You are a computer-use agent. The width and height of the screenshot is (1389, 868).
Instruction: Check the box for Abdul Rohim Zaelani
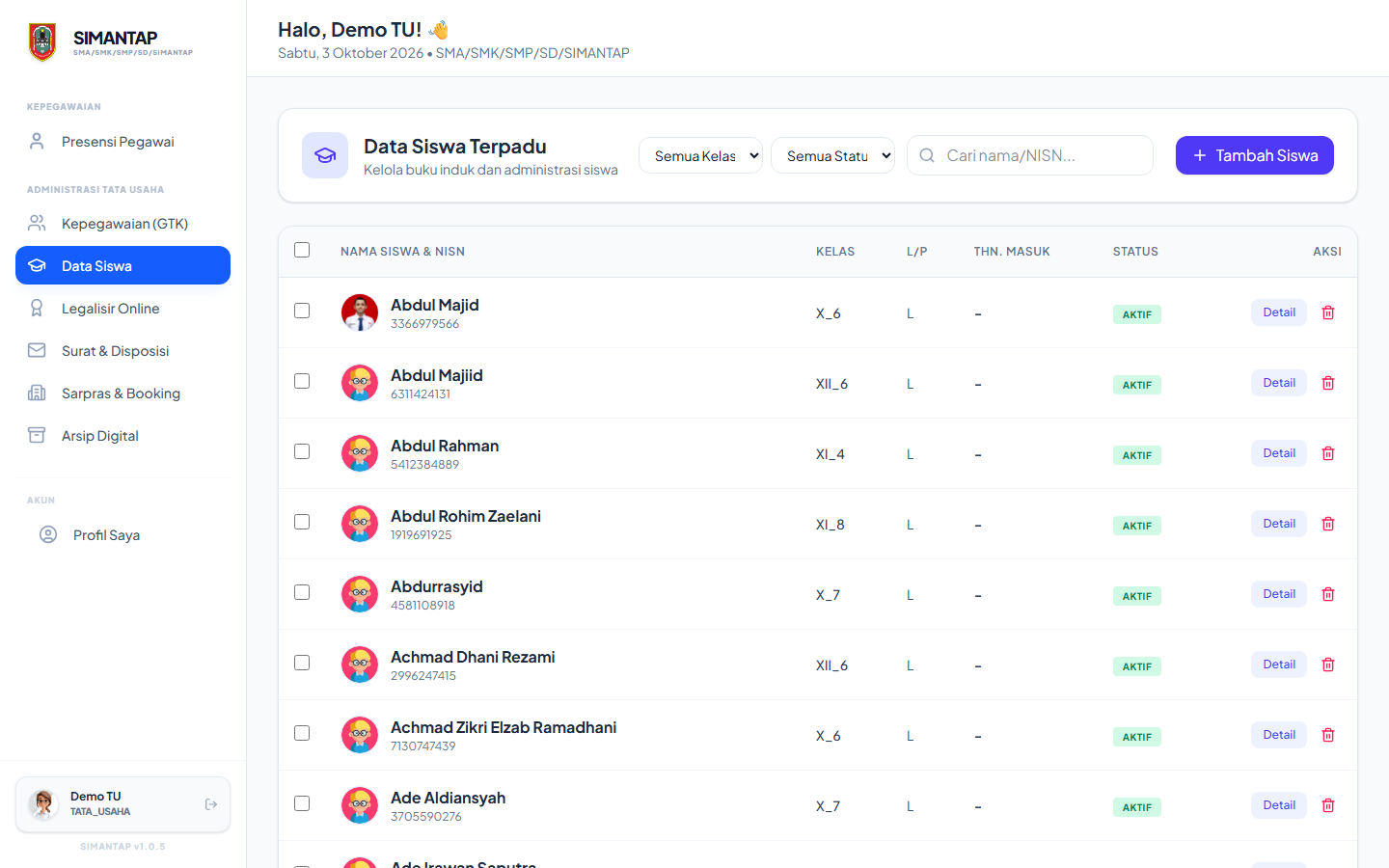click(x=302, y=522)
